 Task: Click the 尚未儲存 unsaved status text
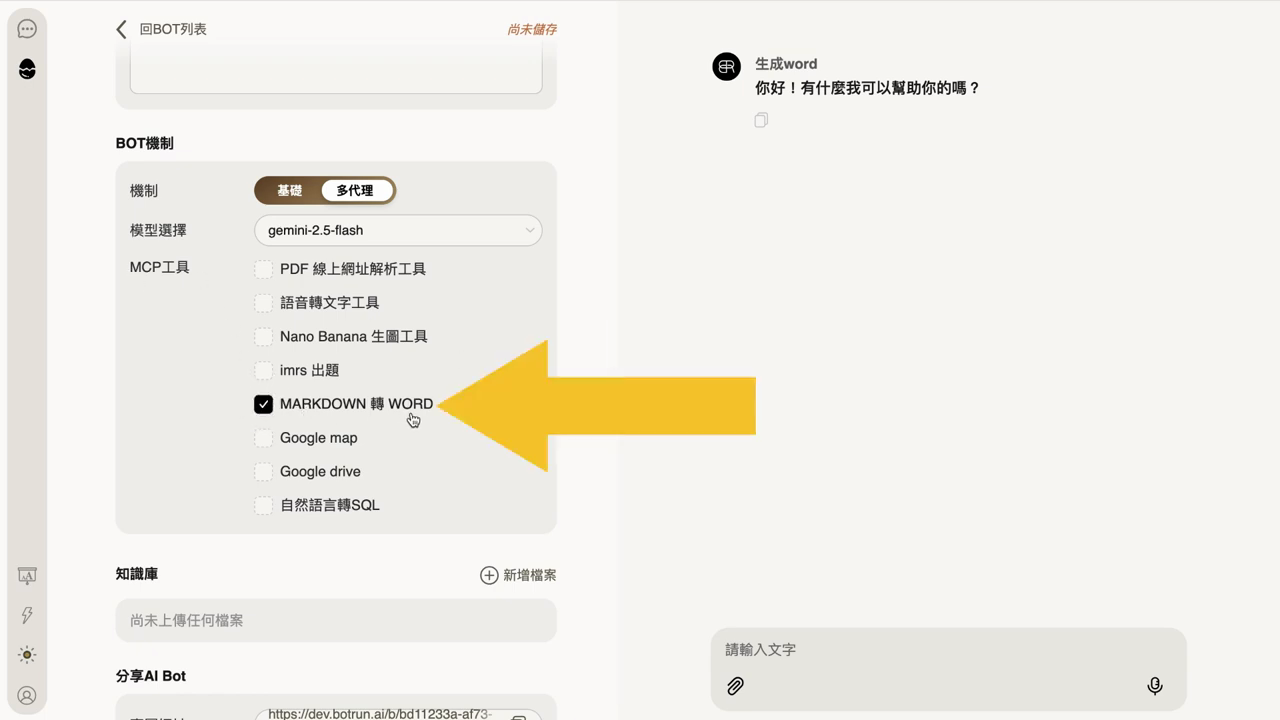[x=532, y=30]
